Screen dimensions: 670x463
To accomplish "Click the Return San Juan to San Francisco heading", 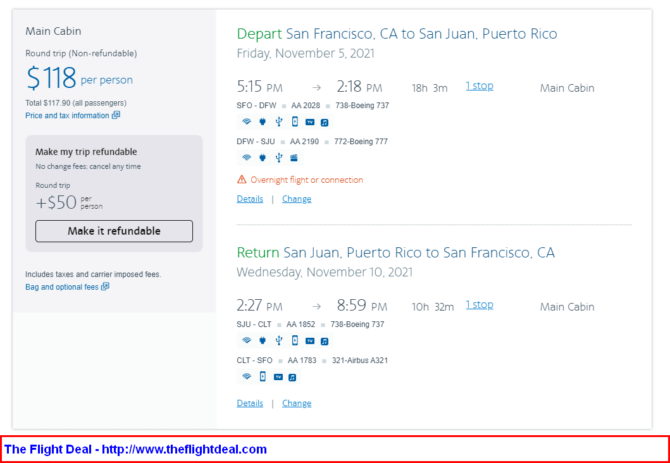I will (396, 252).
